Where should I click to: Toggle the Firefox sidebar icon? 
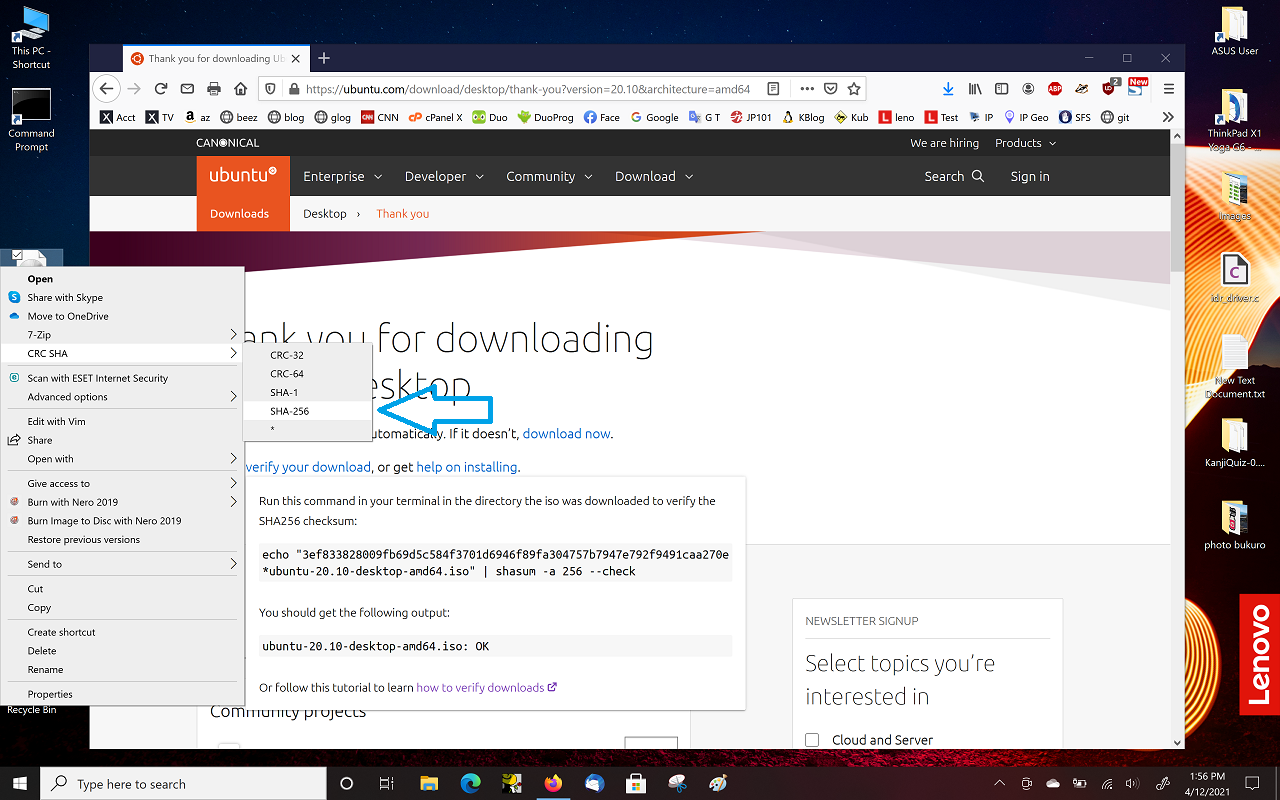tap(1001, 89)
